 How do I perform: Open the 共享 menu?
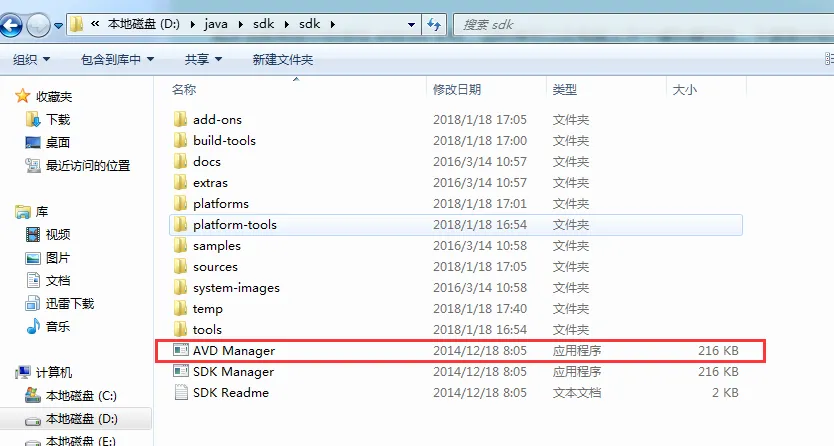203,60
